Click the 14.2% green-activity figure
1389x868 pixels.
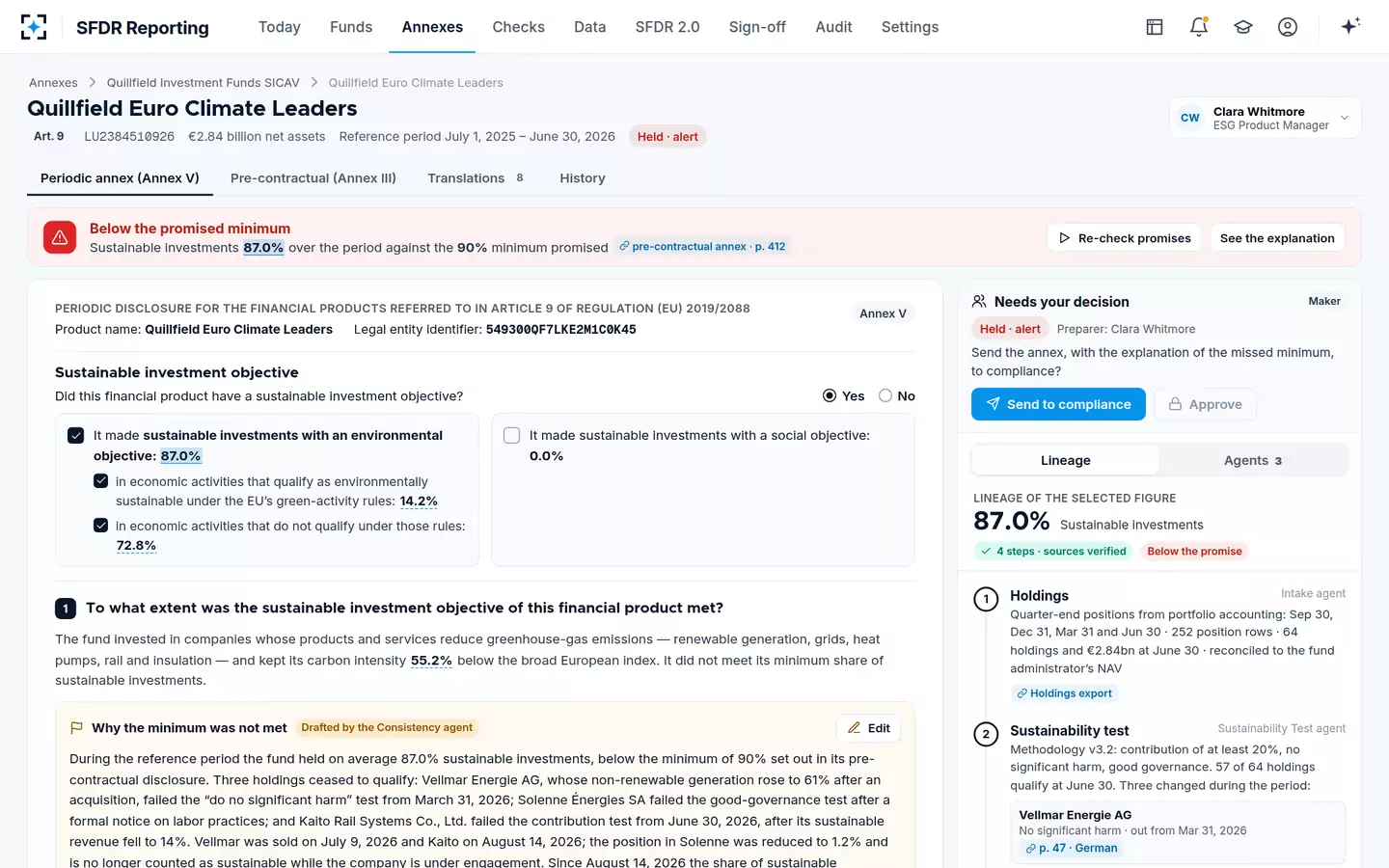click(419, 502)
